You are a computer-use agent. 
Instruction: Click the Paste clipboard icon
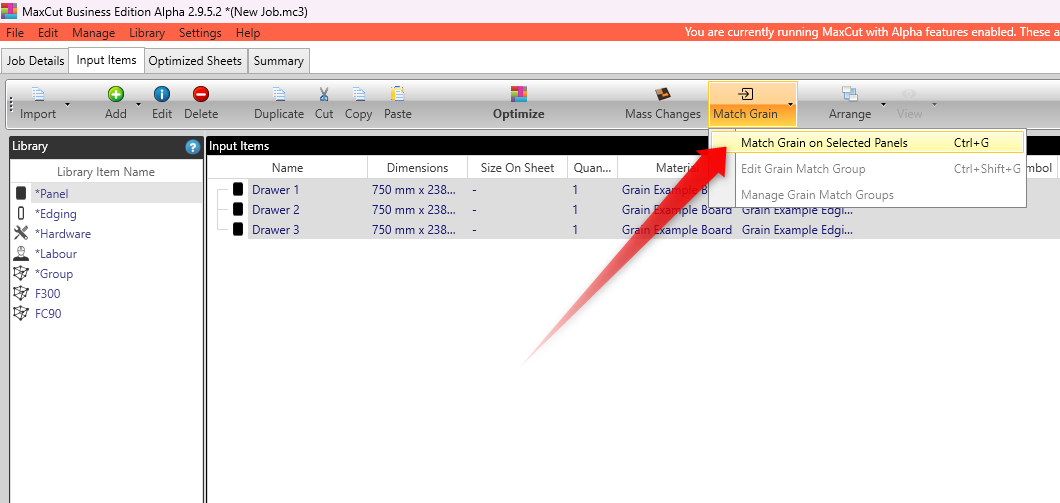point(398,95)
